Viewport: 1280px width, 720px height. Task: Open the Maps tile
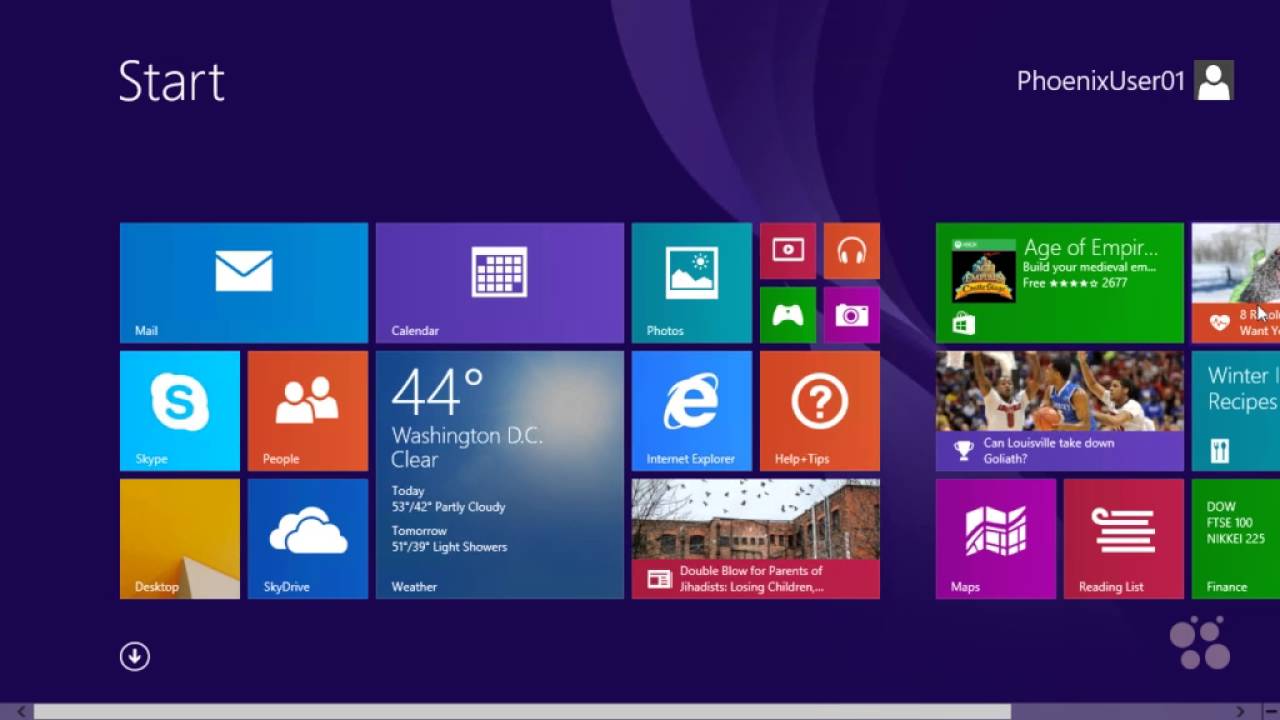(x=996, y=539)
